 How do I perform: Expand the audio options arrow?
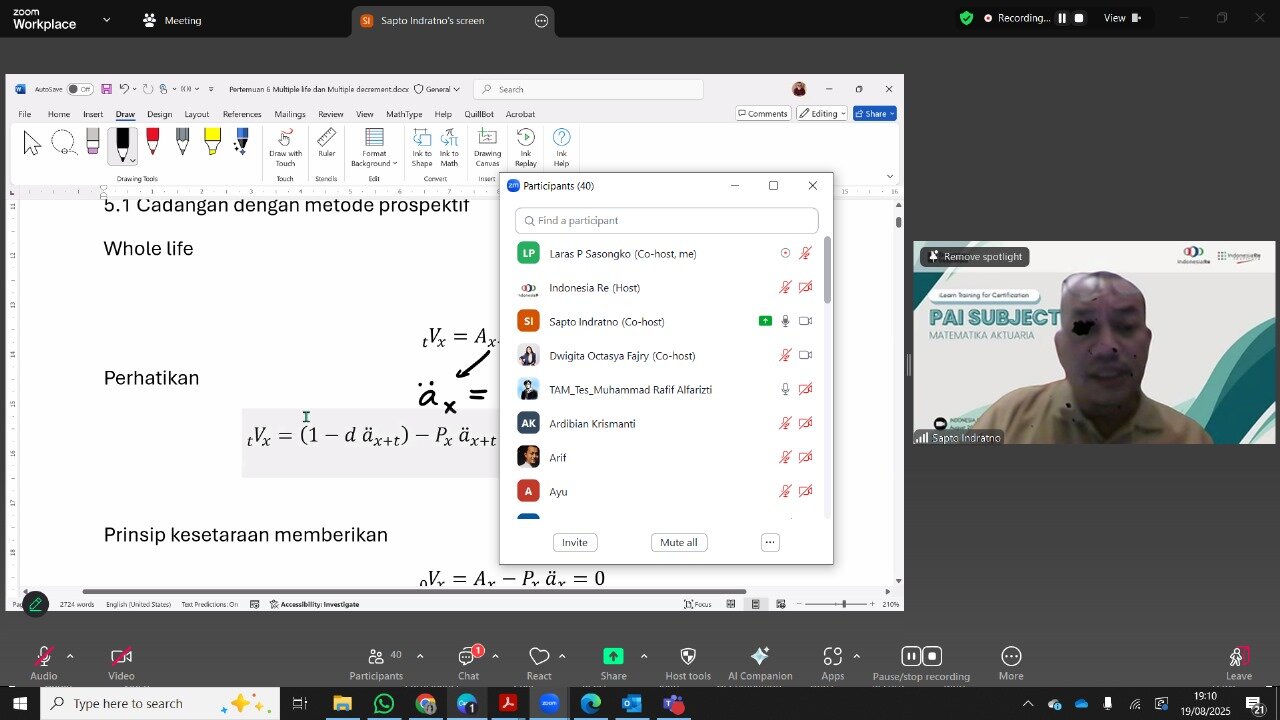tap(70, 657)
